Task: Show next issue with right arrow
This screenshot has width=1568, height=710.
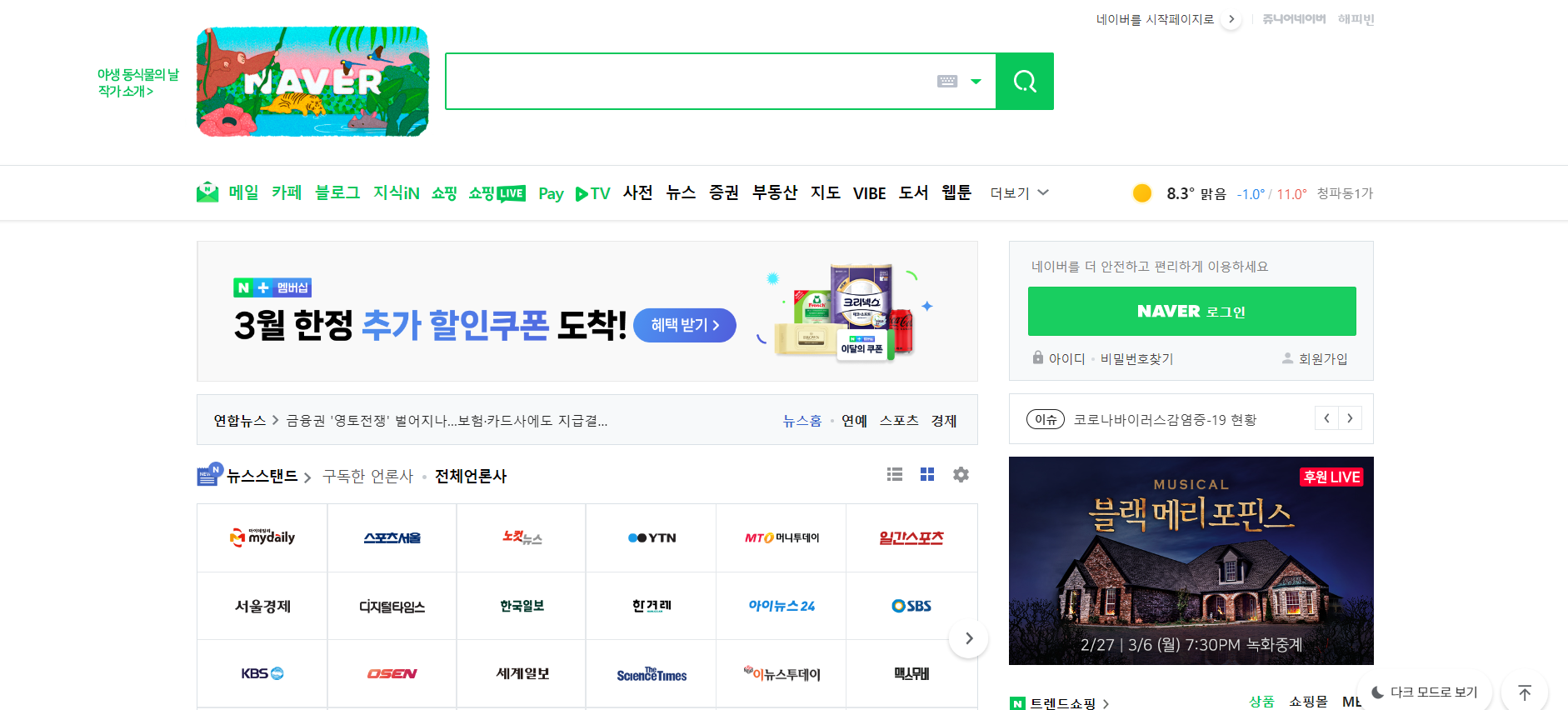Action: point(1350,418)
